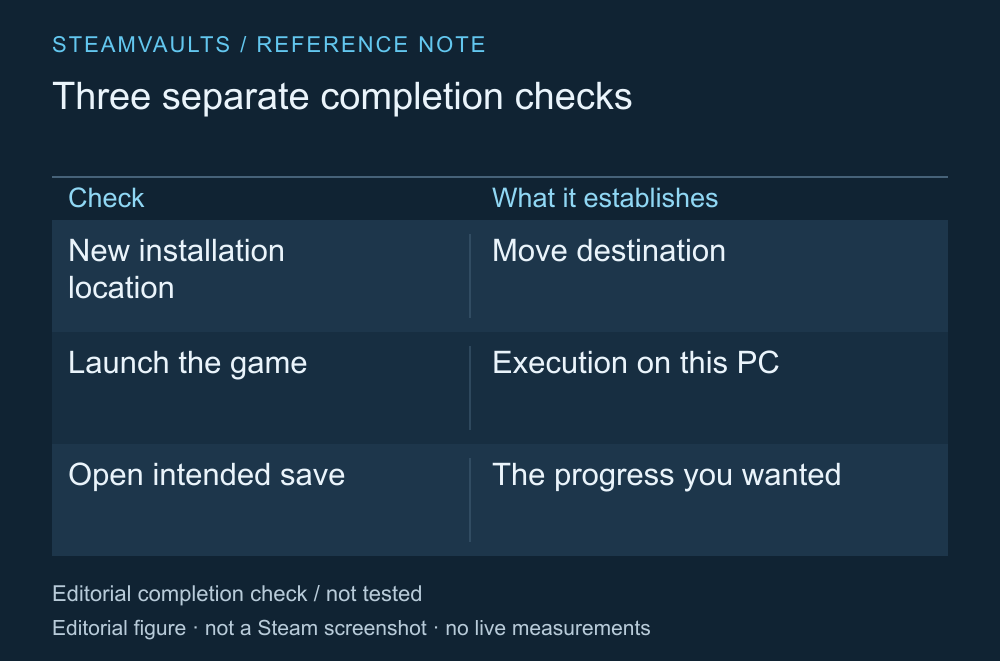Screen dimensions: 1000x661
Task: Select the Check column header
Action: [x=106, y=198]
